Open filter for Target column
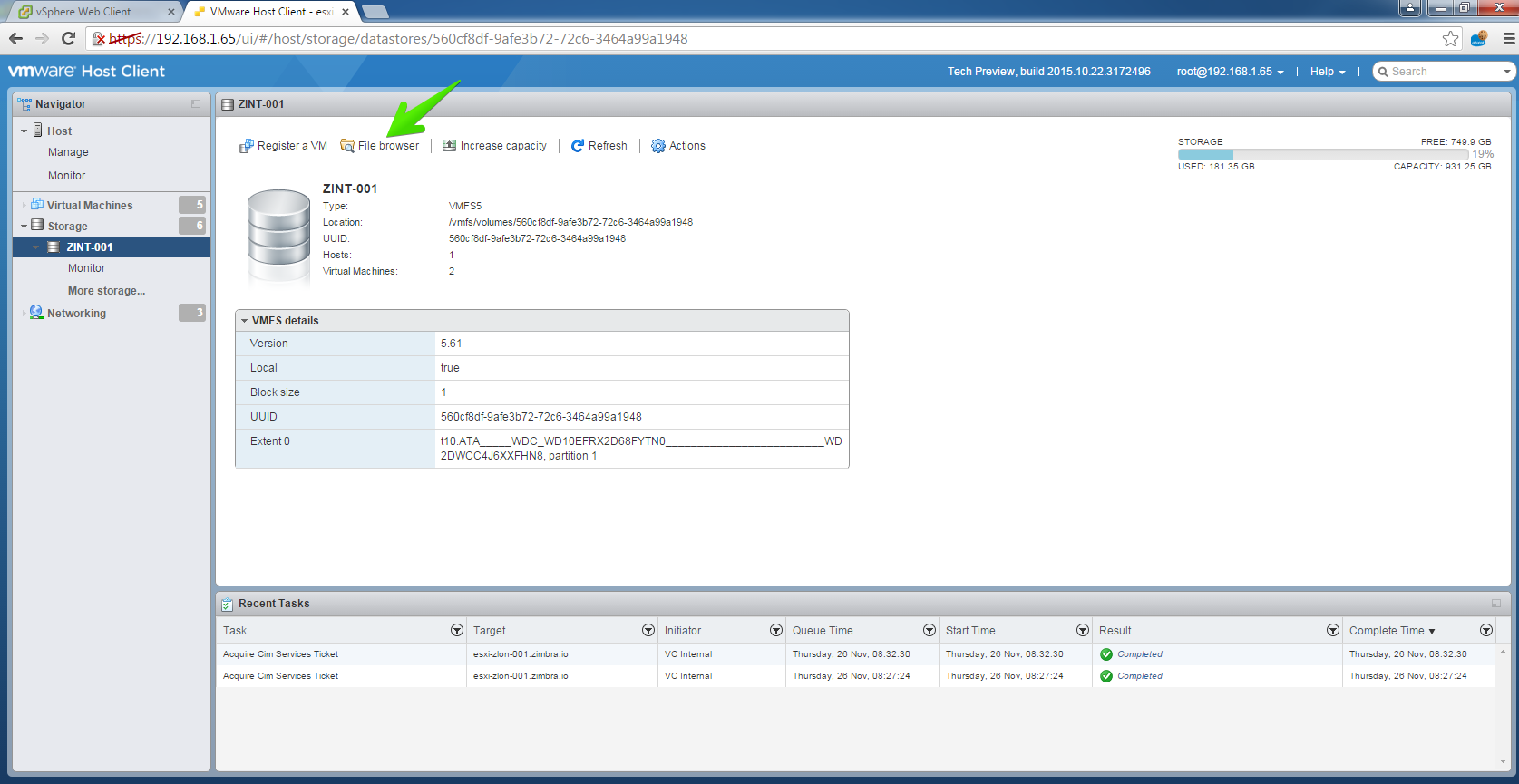This screenshot has width=1519, height=784. coord(648,630)
